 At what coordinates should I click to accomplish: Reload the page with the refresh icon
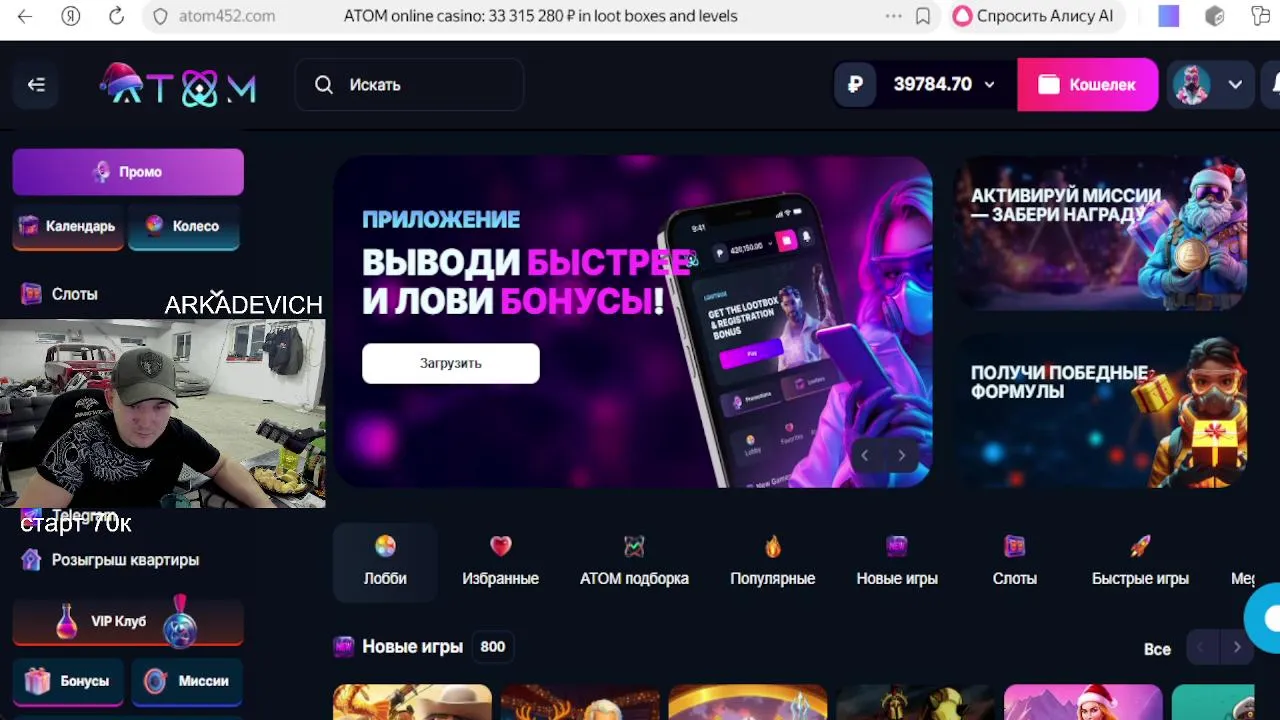[116, 16]
